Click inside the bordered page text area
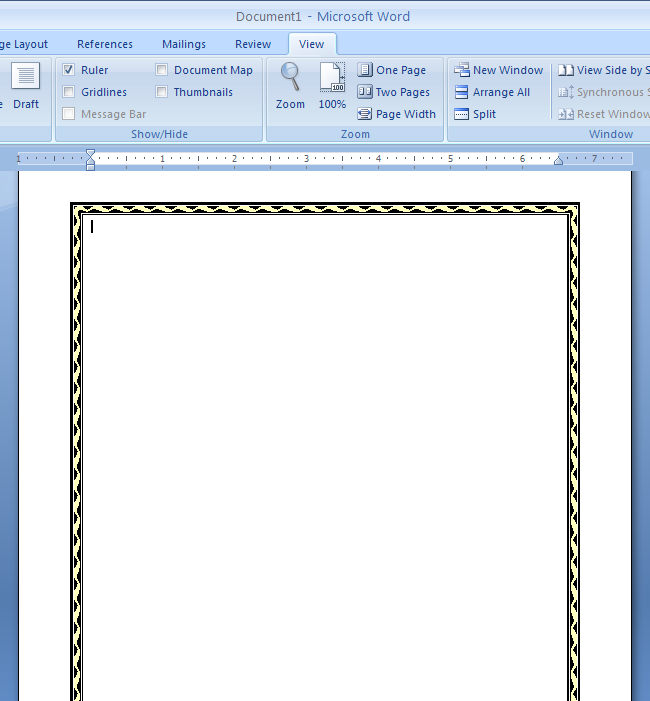The height and width of the screenshot is (701, 650). click(325, 457)
